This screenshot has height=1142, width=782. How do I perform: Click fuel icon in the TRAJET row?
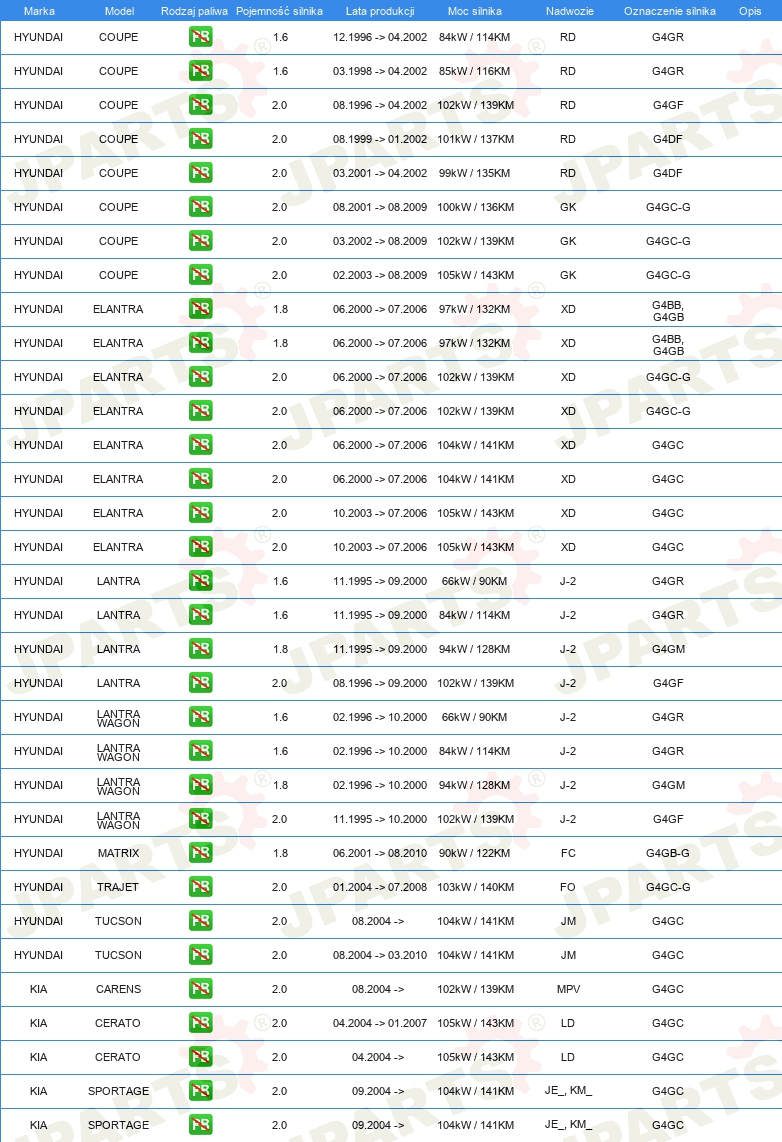click(200, 886)
